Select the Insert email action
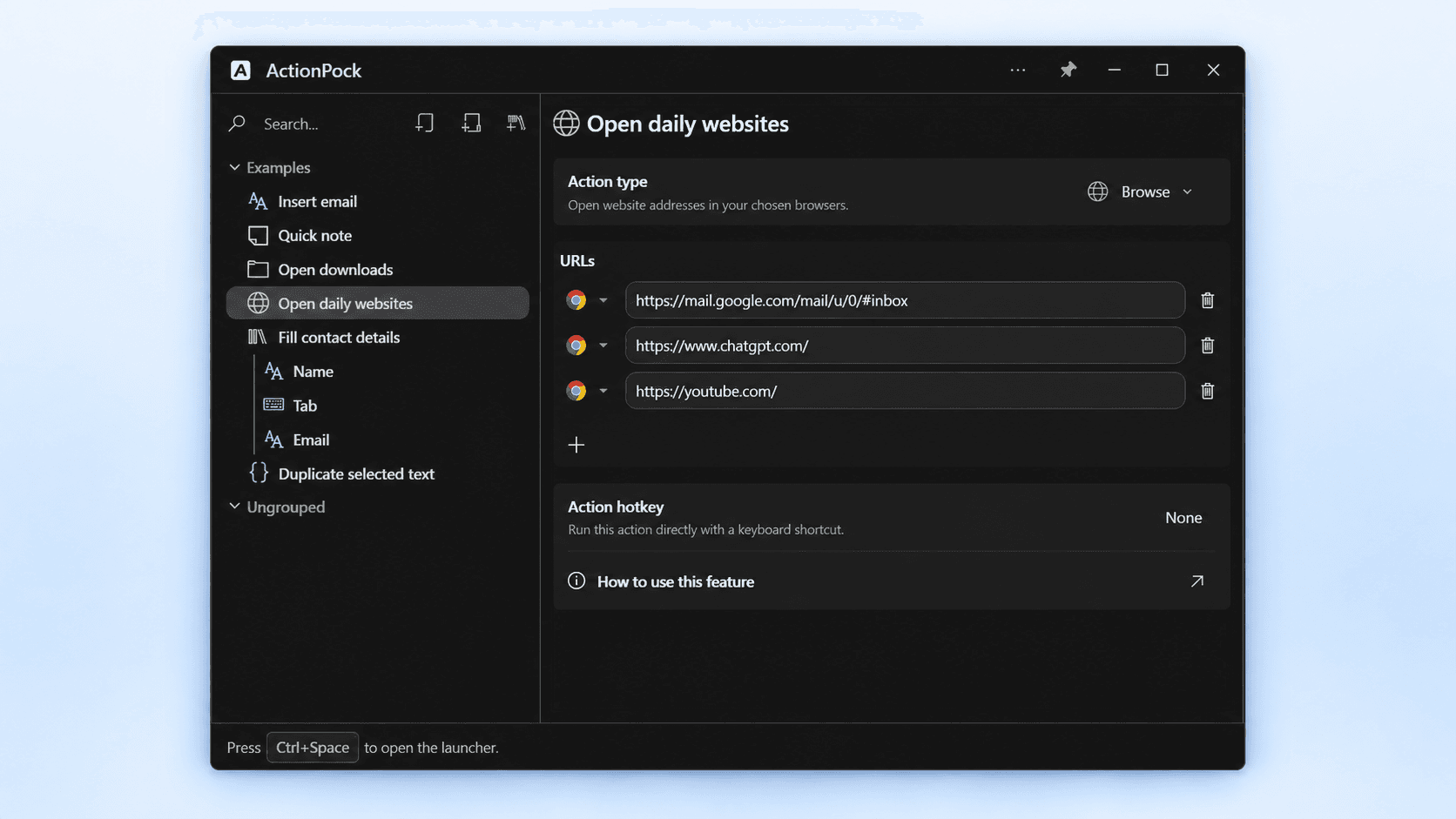Viewport: 1456px width, 819px height. tap(377, 201)
